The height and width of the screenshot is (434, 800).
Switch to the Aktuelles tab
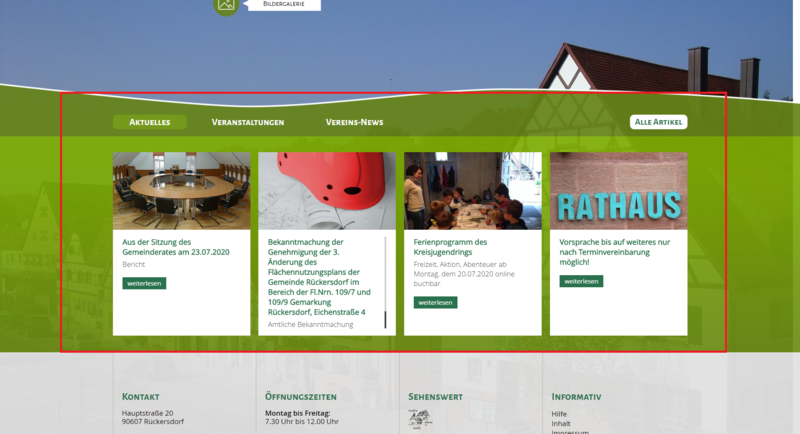149,122
